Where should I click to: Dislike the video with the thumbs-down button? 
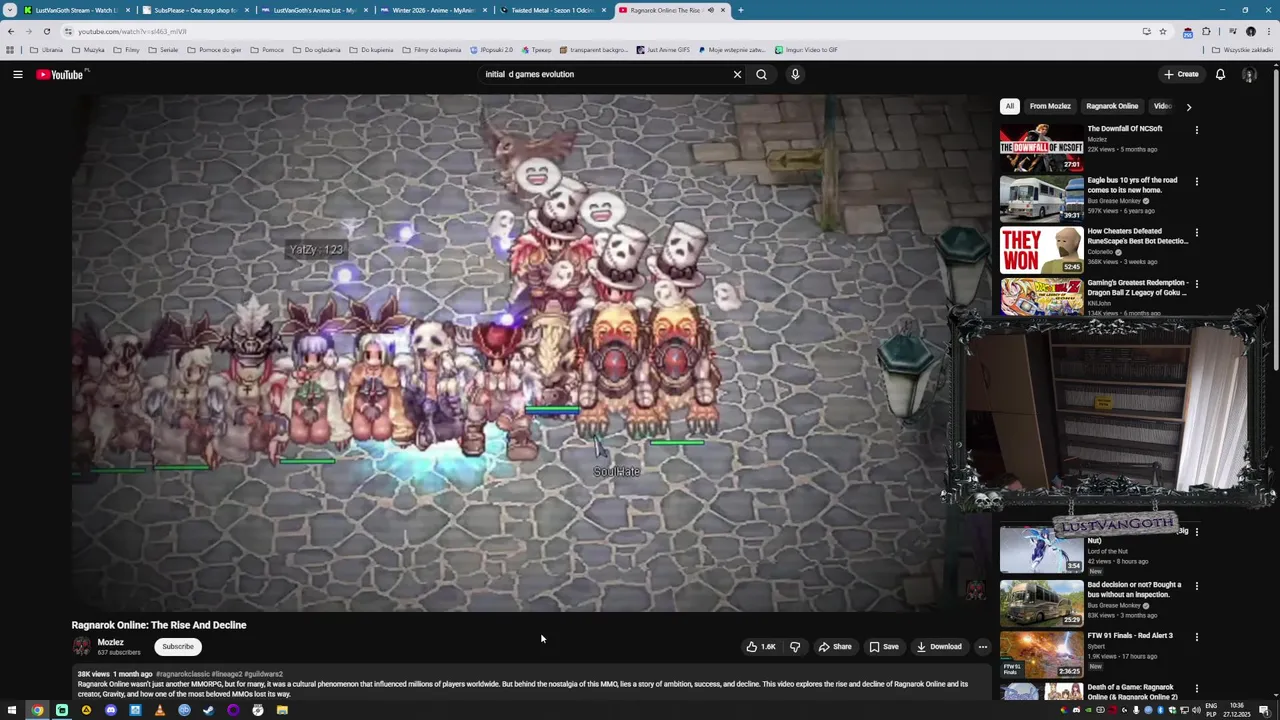pyautogui.click(x=795, y=647)
